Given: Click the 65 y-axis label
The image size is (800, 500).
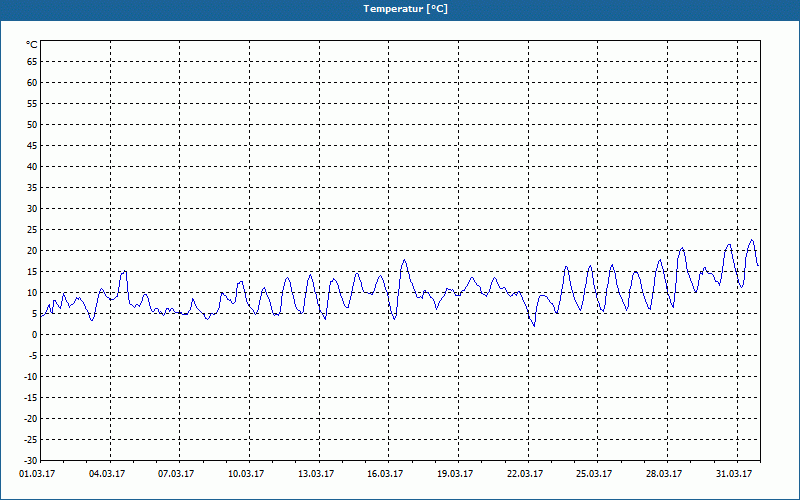Looking at the screenshot, I should point(32,62).
